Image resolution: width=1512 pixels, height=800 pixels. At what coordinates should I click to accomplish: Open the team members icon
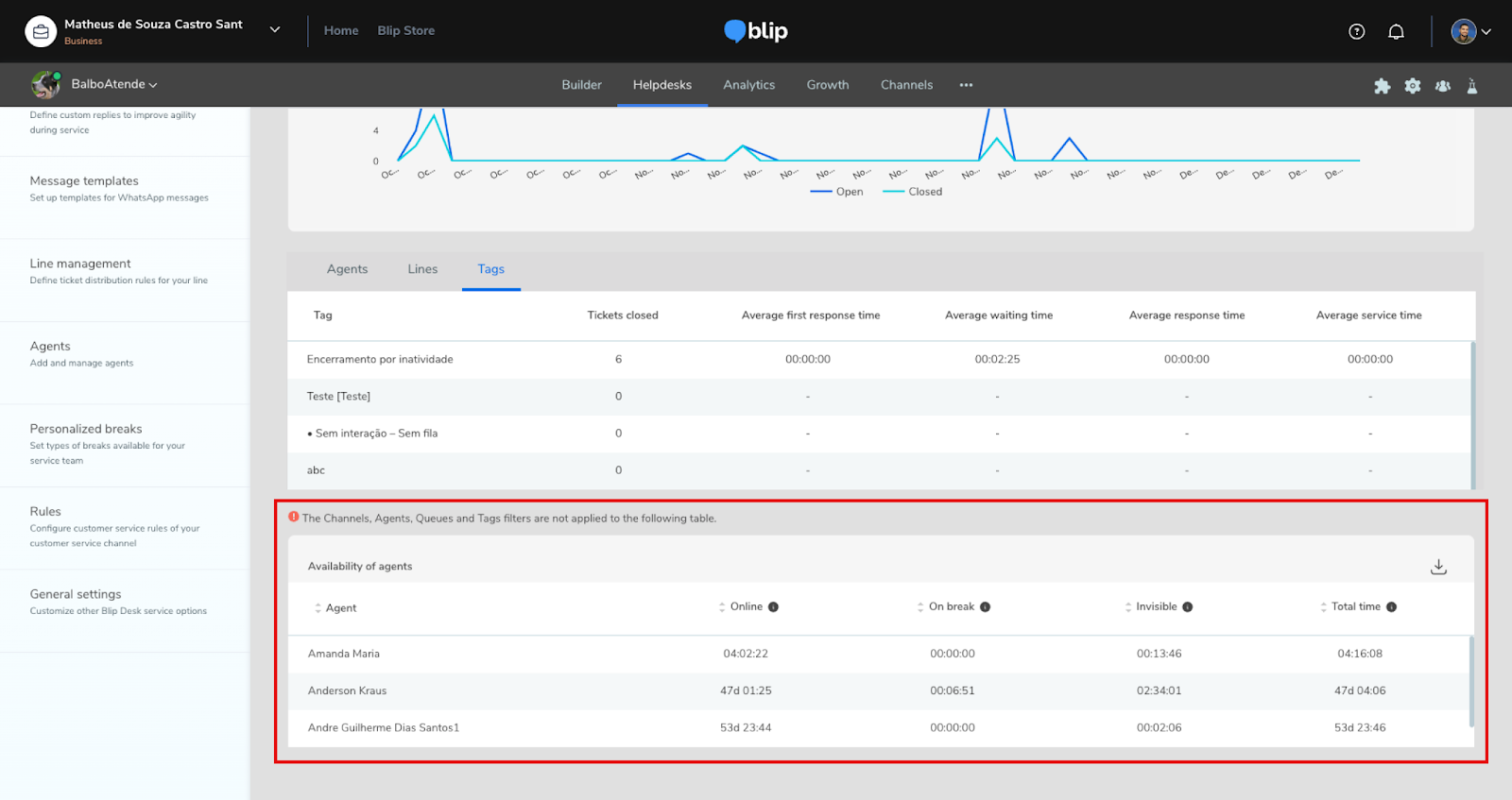(1442, 86)
